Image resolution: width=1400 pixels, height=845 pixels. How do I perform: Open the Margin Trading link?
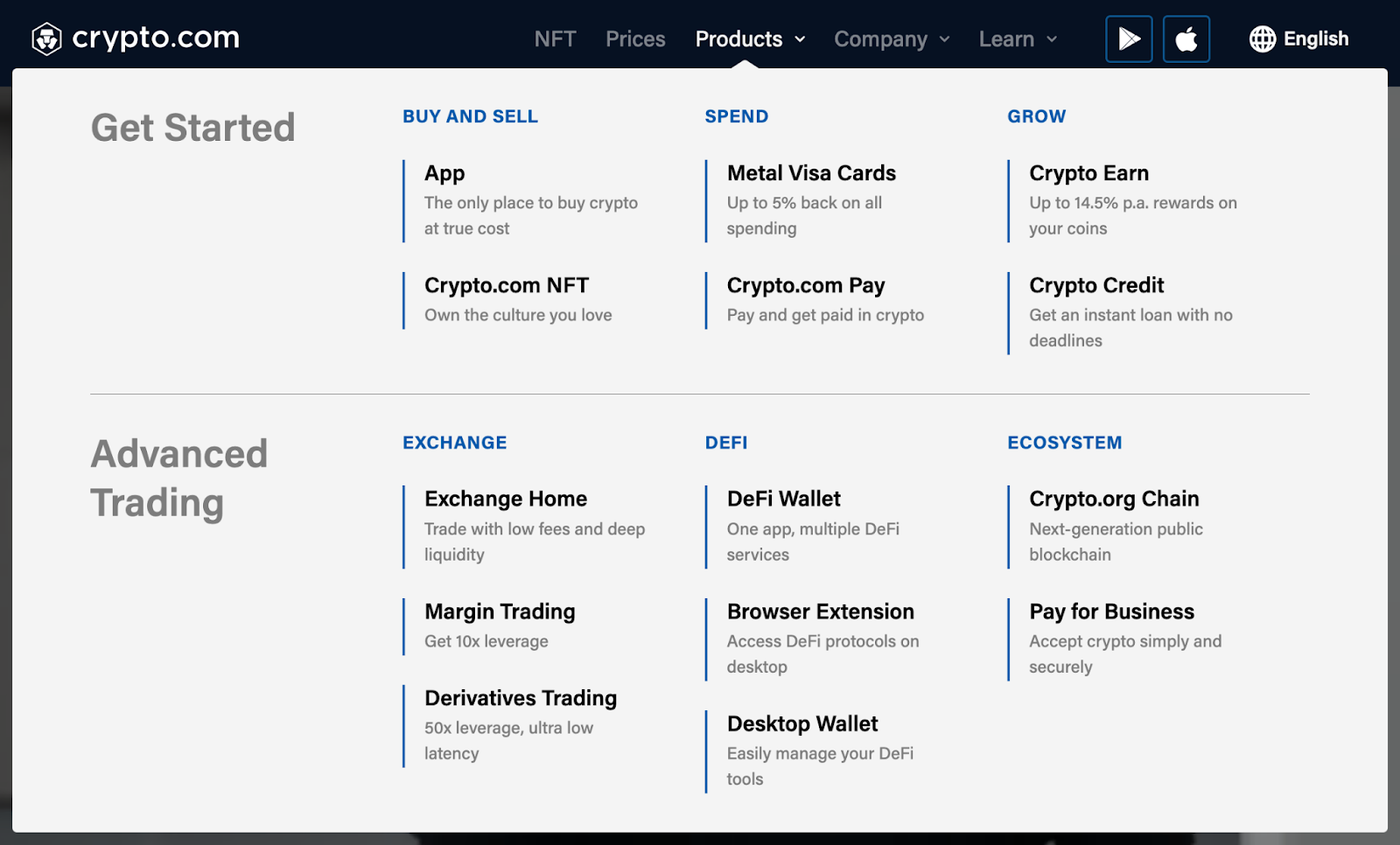click(500, 611)
